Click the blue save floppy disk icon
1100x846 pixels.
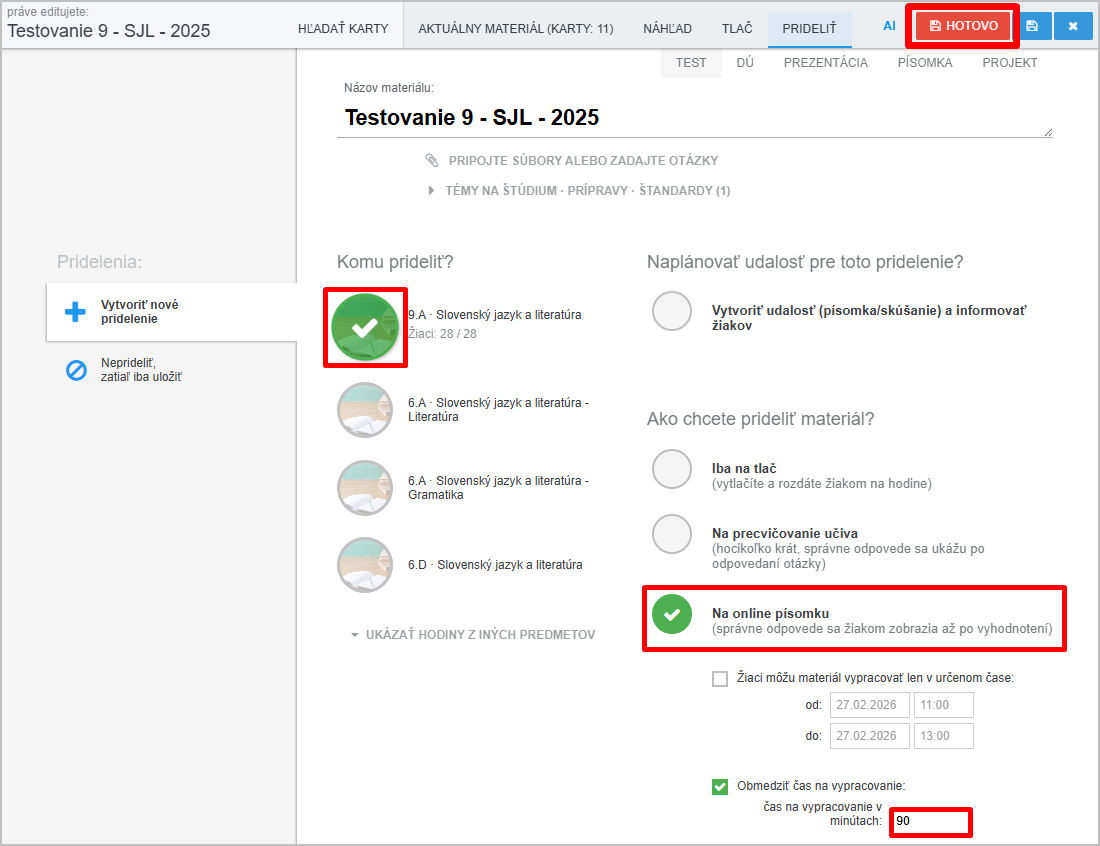(1031, 26)
